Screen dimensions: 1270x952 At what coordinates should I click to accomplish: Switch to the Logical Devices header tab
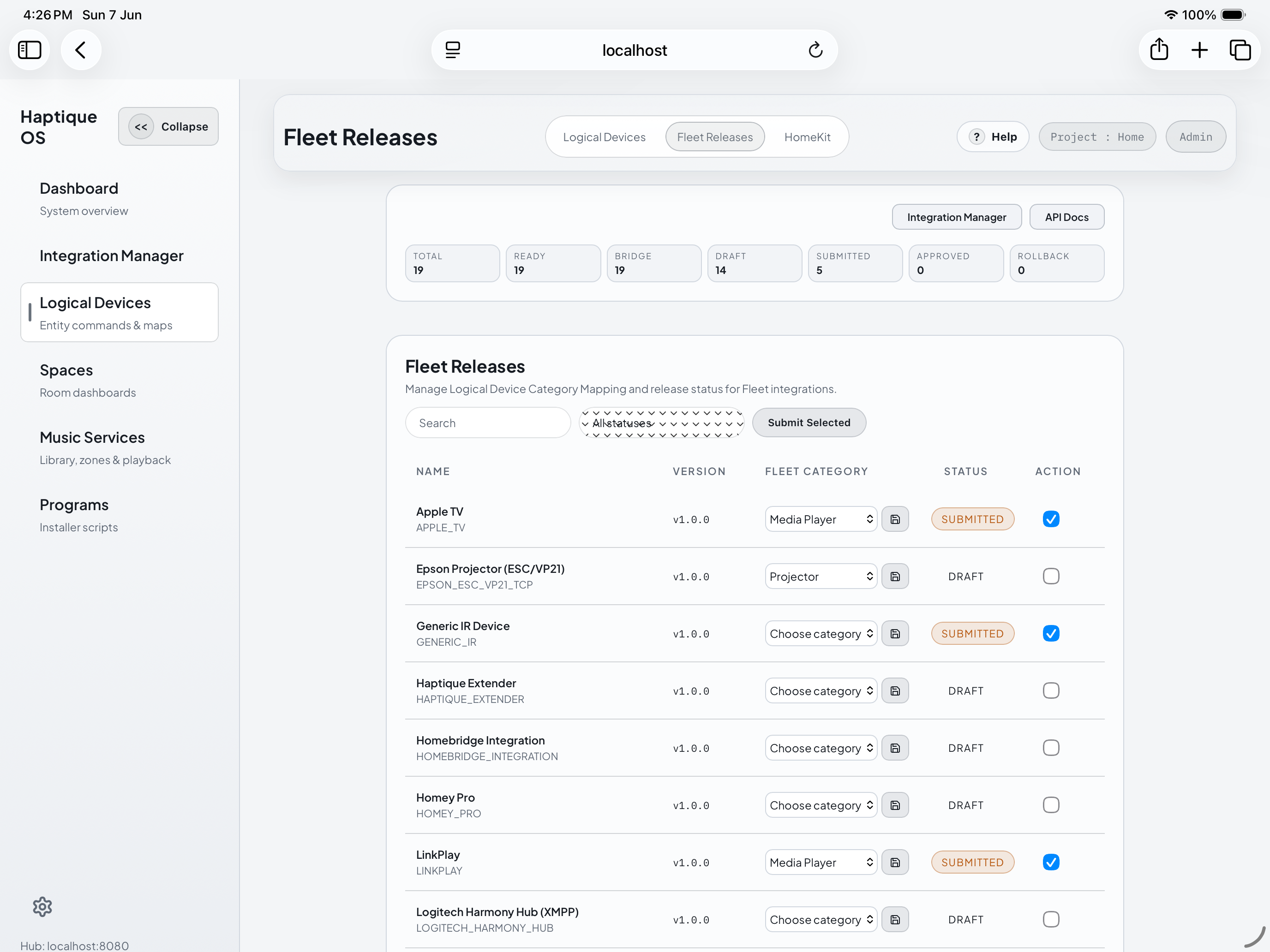(x=604, y=137)
